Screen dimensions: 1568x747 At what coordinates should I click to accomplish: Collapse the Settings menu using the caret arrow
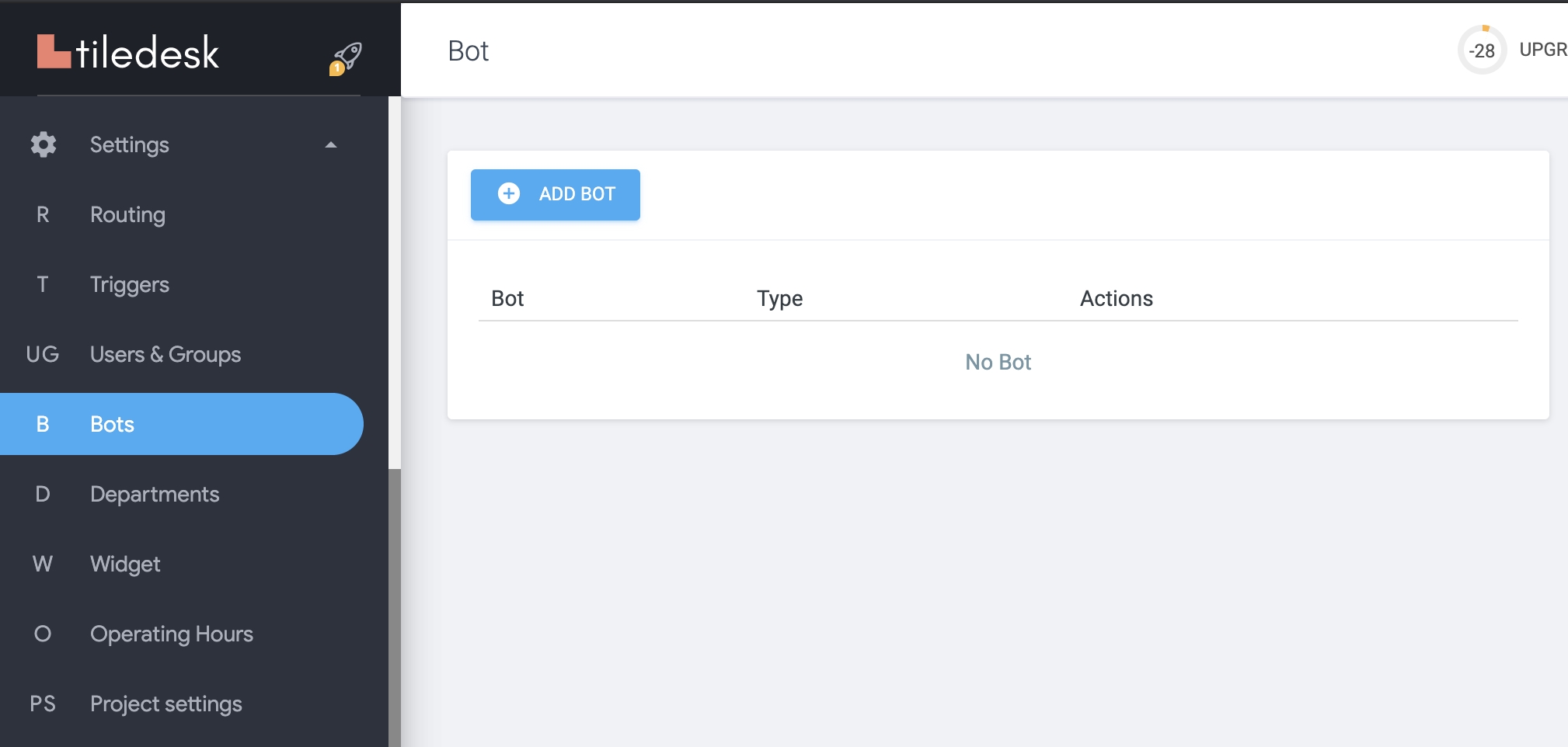click(x=331, y=145)
